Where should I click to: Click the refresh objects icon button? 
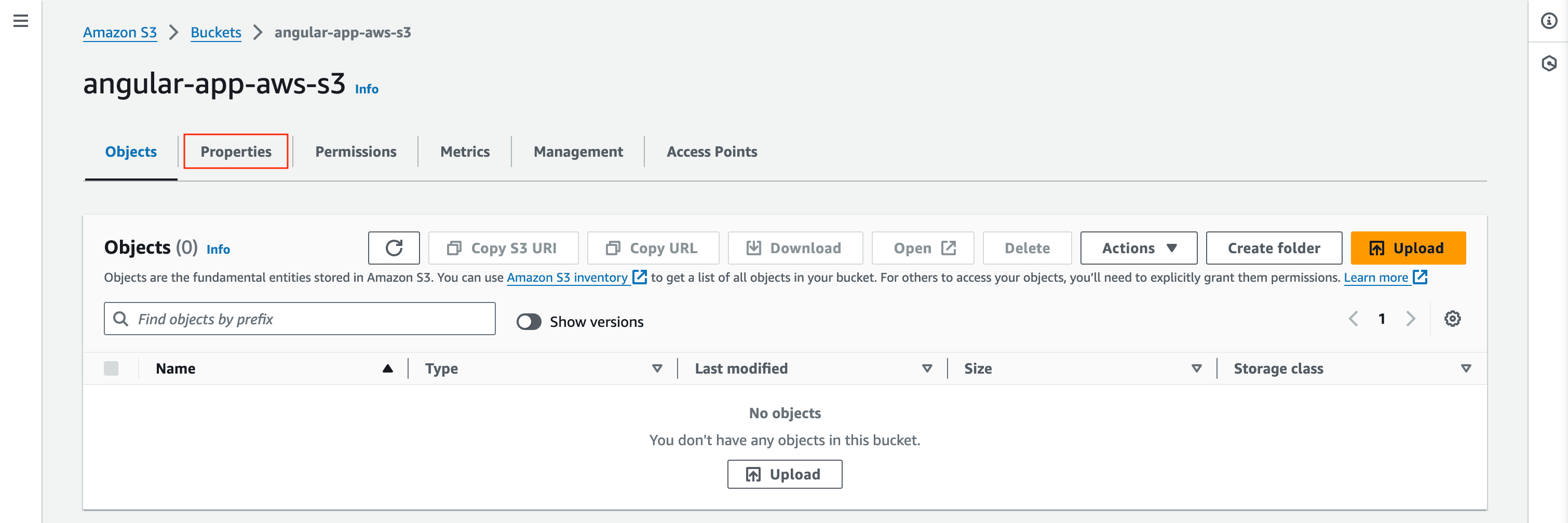coord(393,248)
